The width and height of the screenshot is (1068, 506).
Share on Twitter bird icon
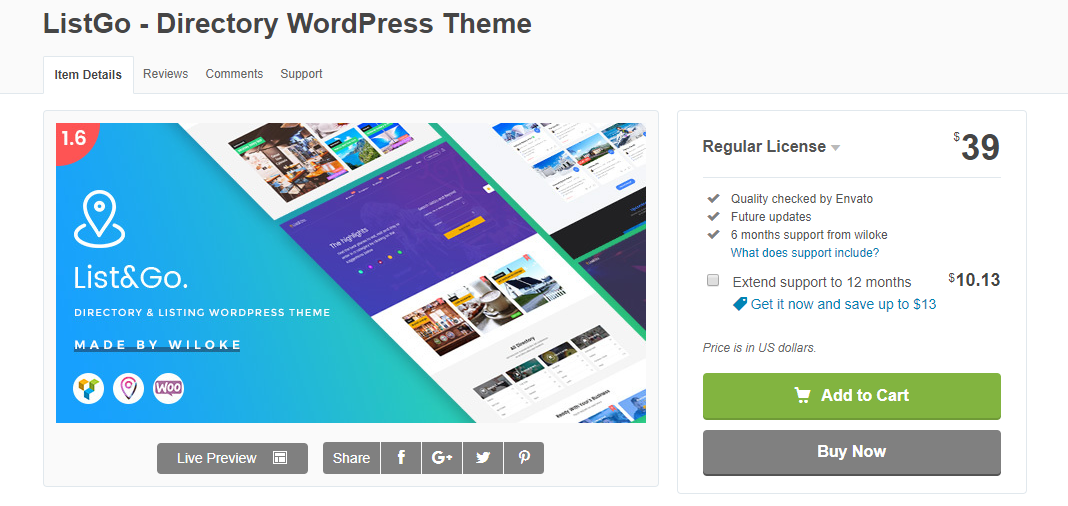[483, 458]
